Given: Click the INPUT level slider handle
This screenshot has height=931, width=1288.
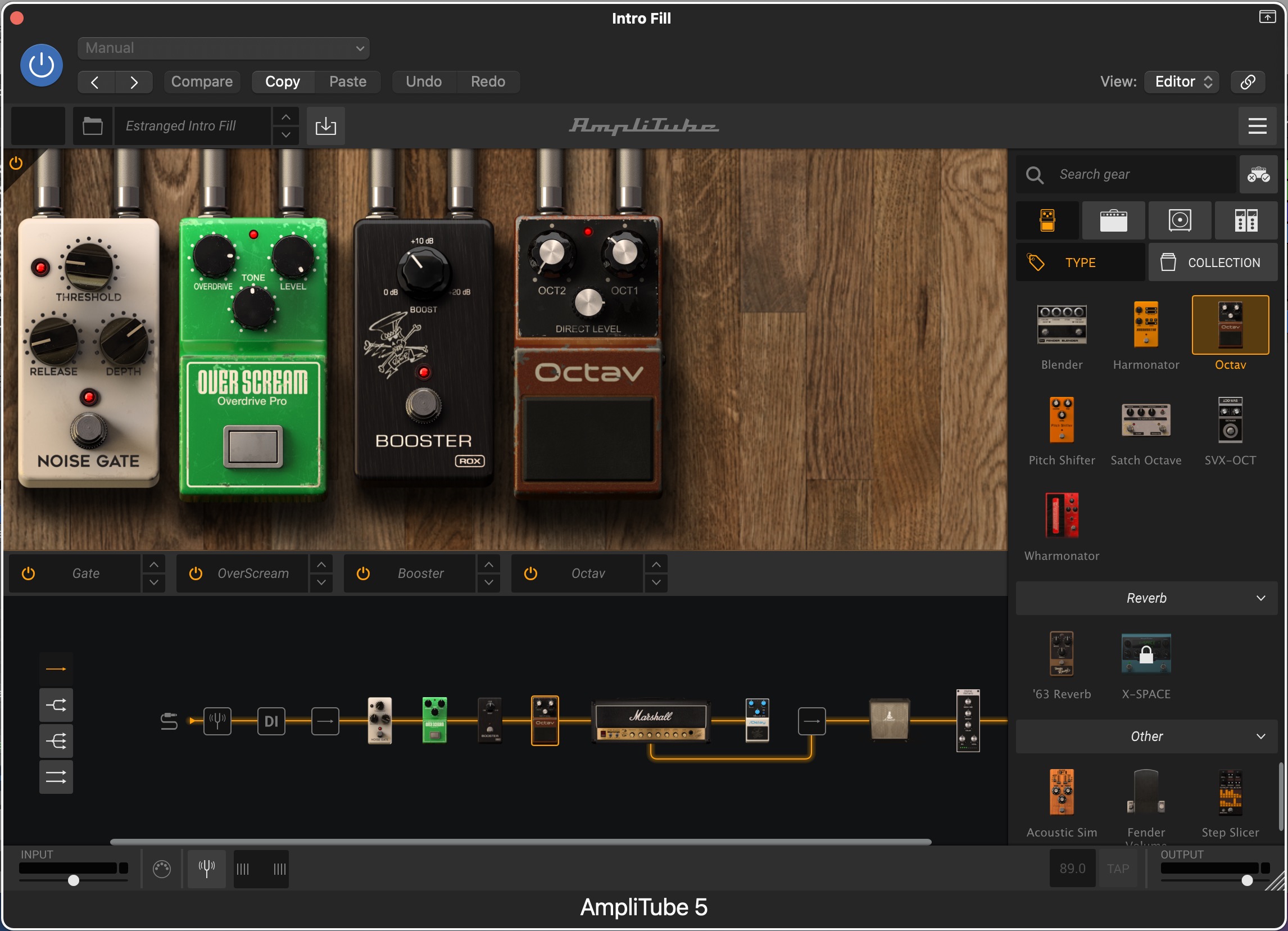Looking at the screenshot, I should [x=73, y=881].
